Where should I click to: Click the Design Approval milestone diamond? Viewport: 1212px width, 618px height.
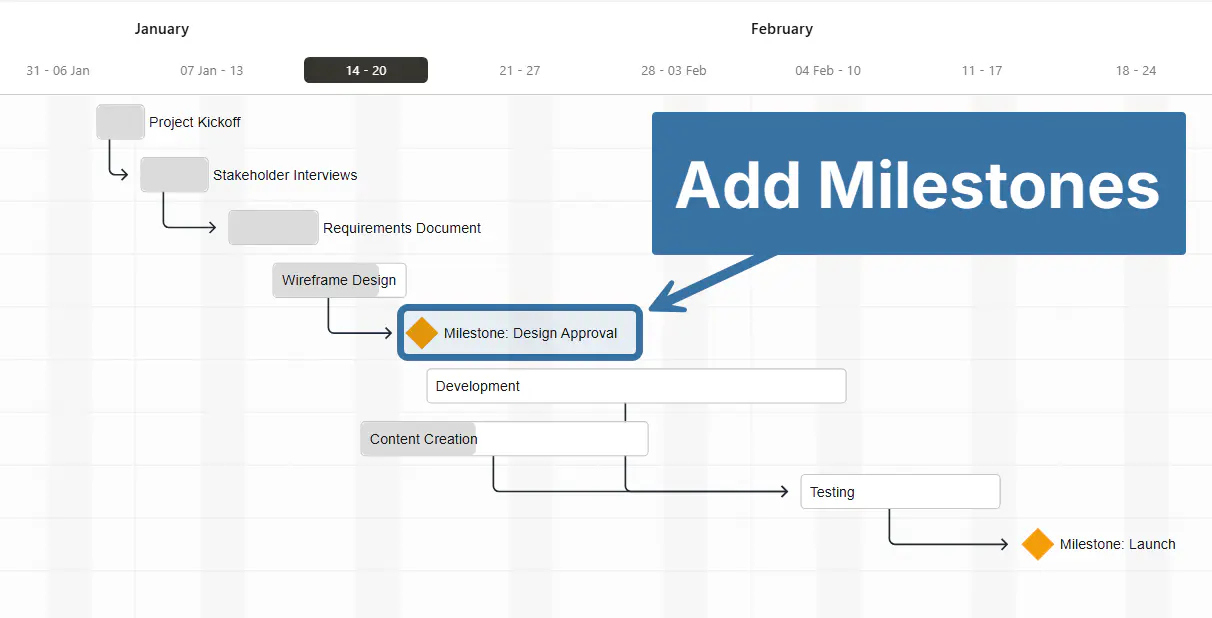pos(422,333)
